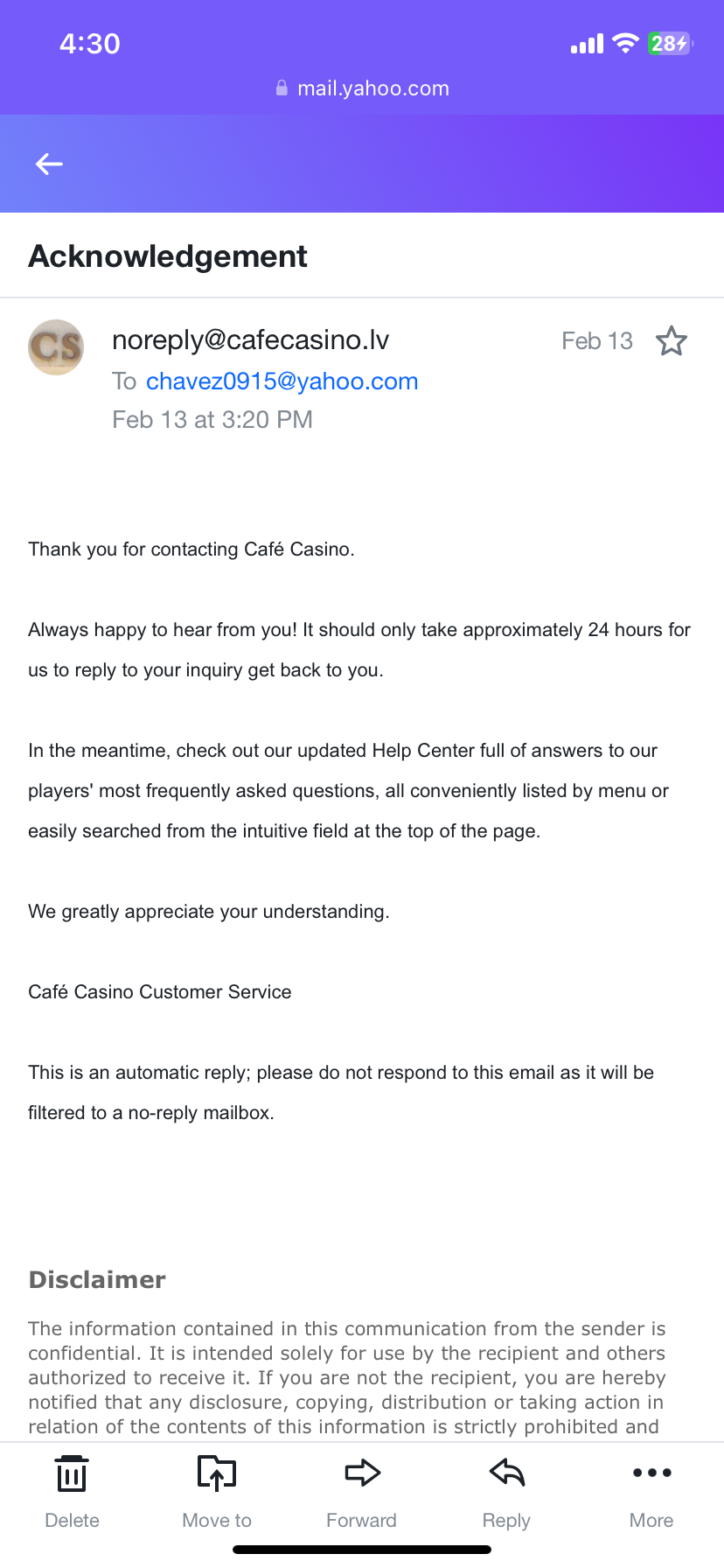Screen dimensions: 724x1568
Task: Tap the Wi-Fi status icon
Action: 625,43
